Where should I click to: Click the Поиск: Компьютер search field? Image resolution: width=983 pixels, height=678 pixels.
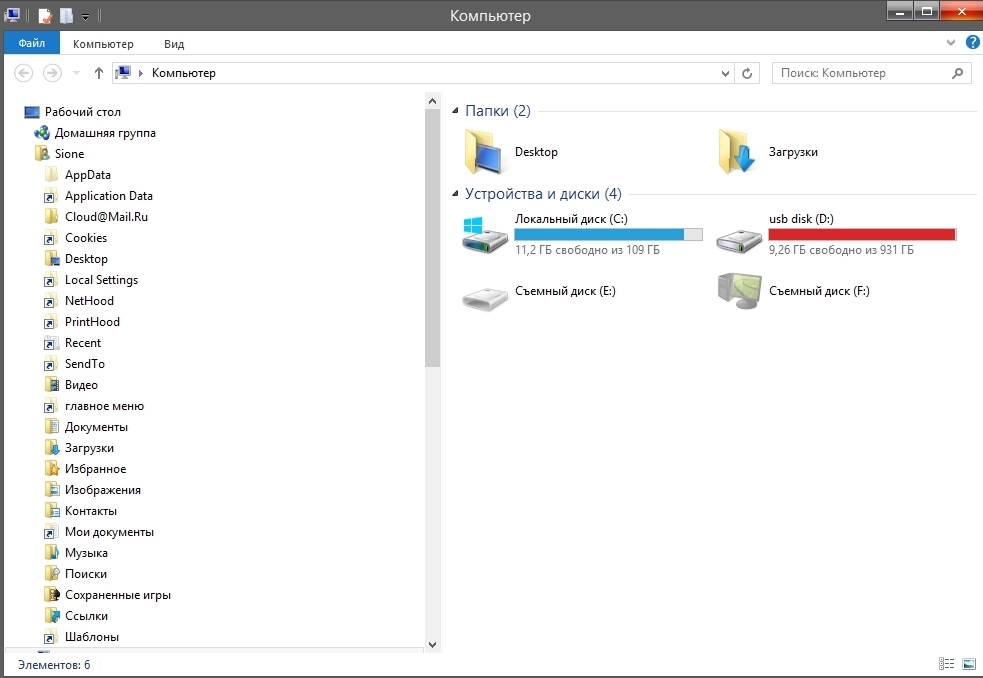[860, 73]
